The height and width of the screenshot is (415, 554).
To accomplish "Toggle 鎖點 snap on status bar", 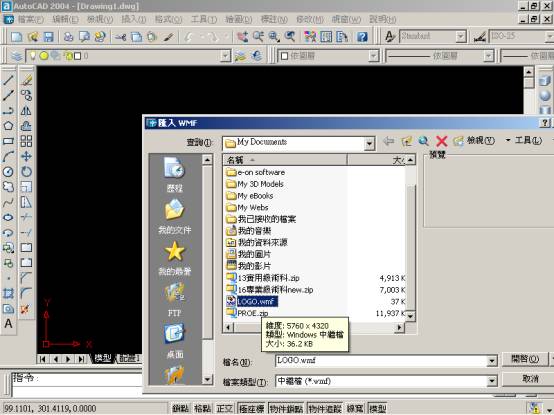I will [181, 409].
